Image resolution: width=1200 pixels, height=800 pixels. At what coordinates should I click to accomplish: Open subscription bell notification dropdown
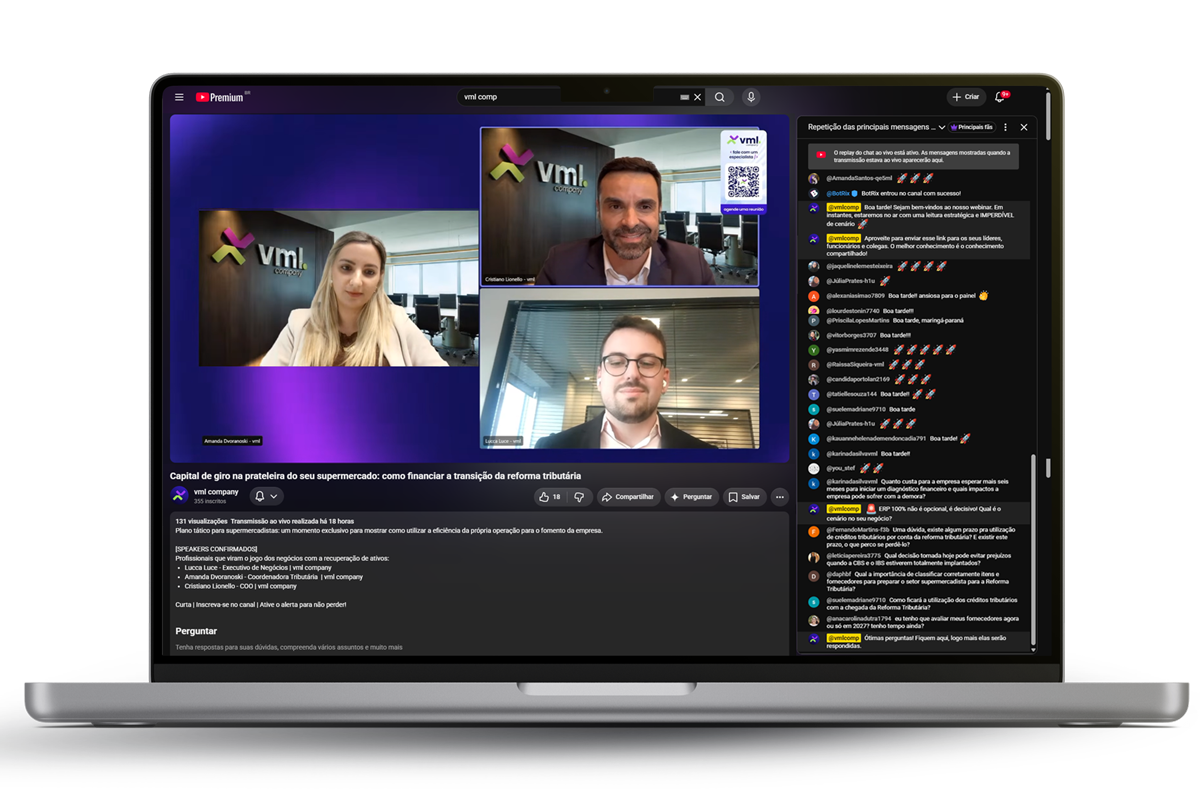tap(266, 496)
